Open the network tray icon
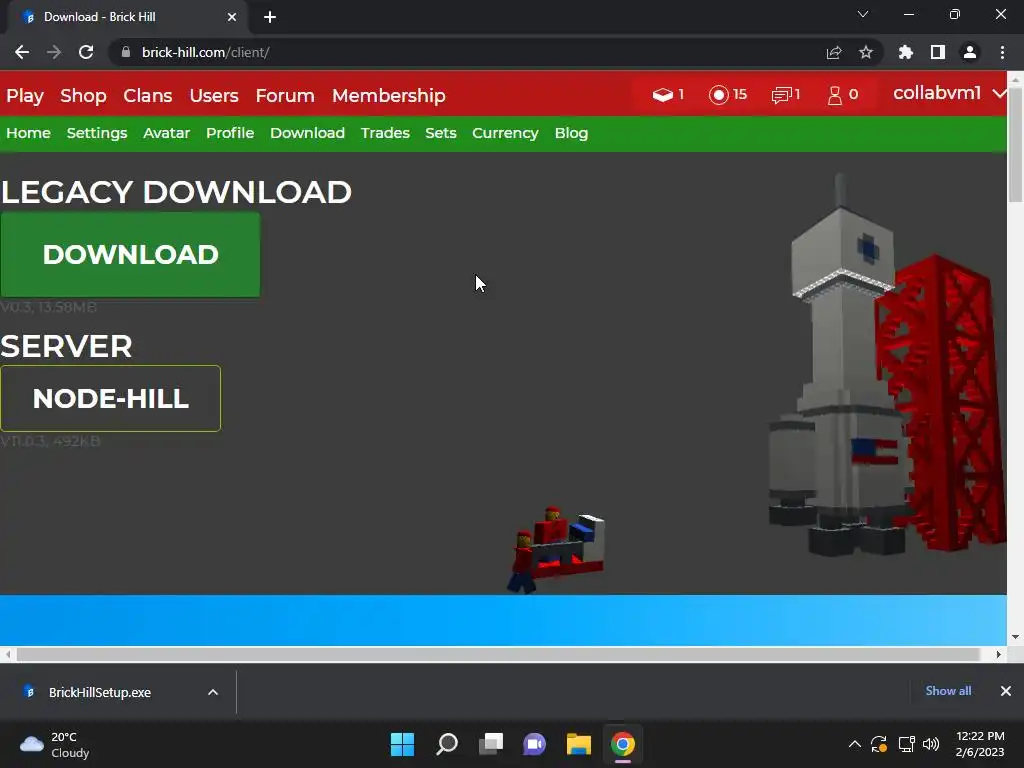The image size is (1024, 768). coord(906,744)
